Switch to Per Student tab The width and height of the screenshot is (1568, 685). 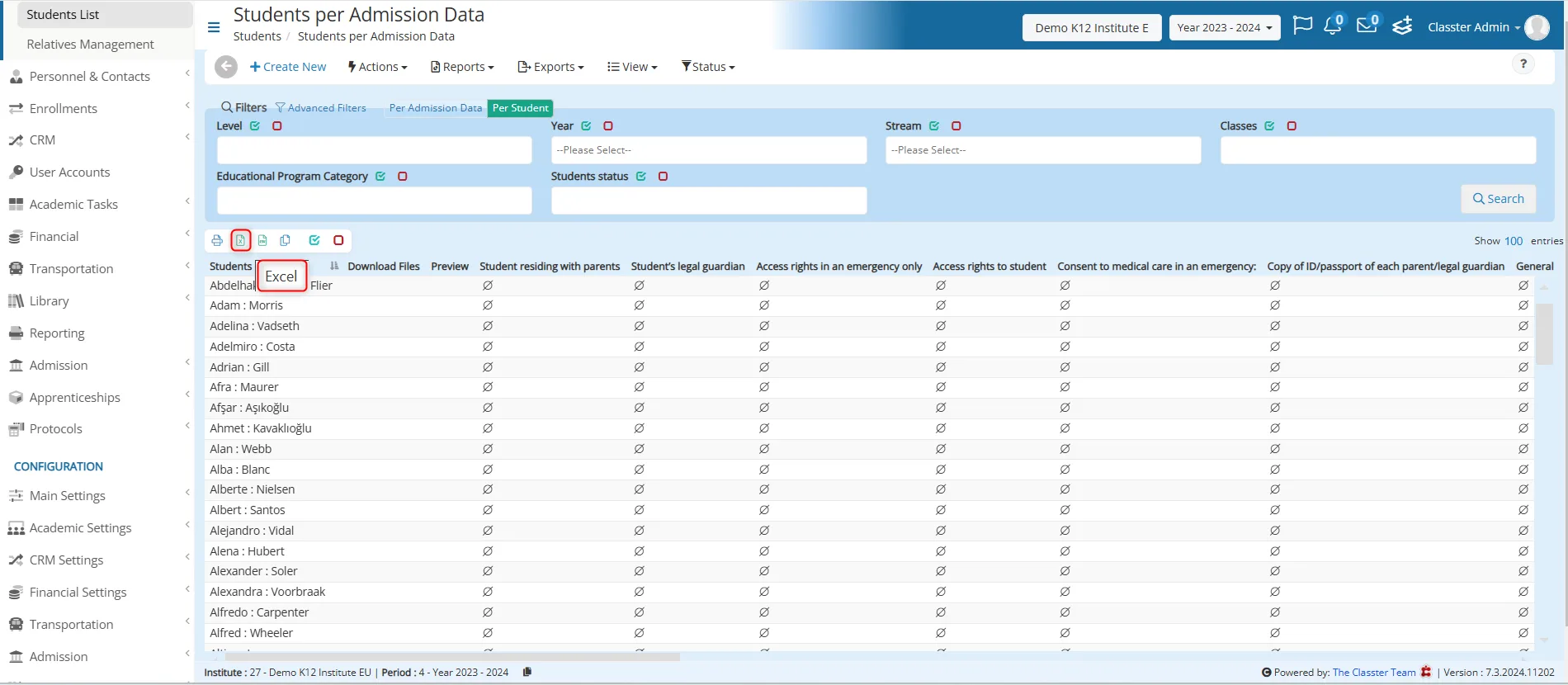(521, 108)
